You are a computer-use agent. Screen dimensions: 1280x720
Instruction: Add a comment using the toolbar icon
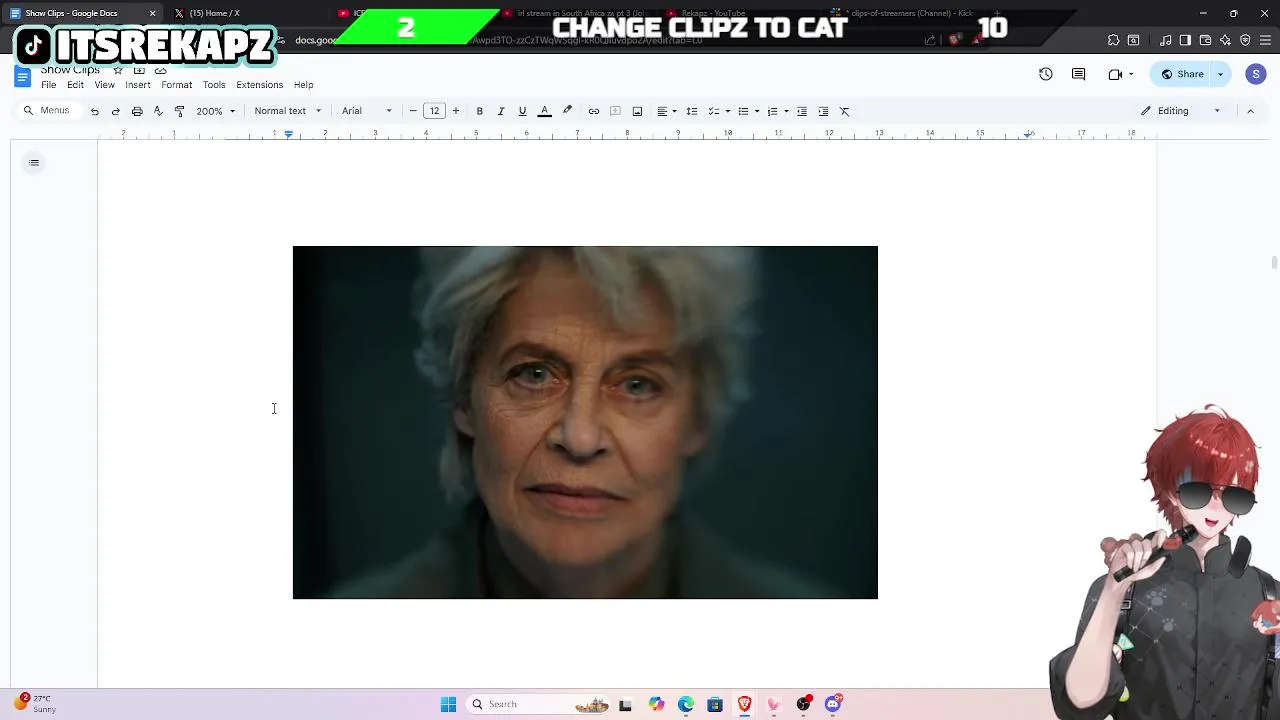coord(616,111)
